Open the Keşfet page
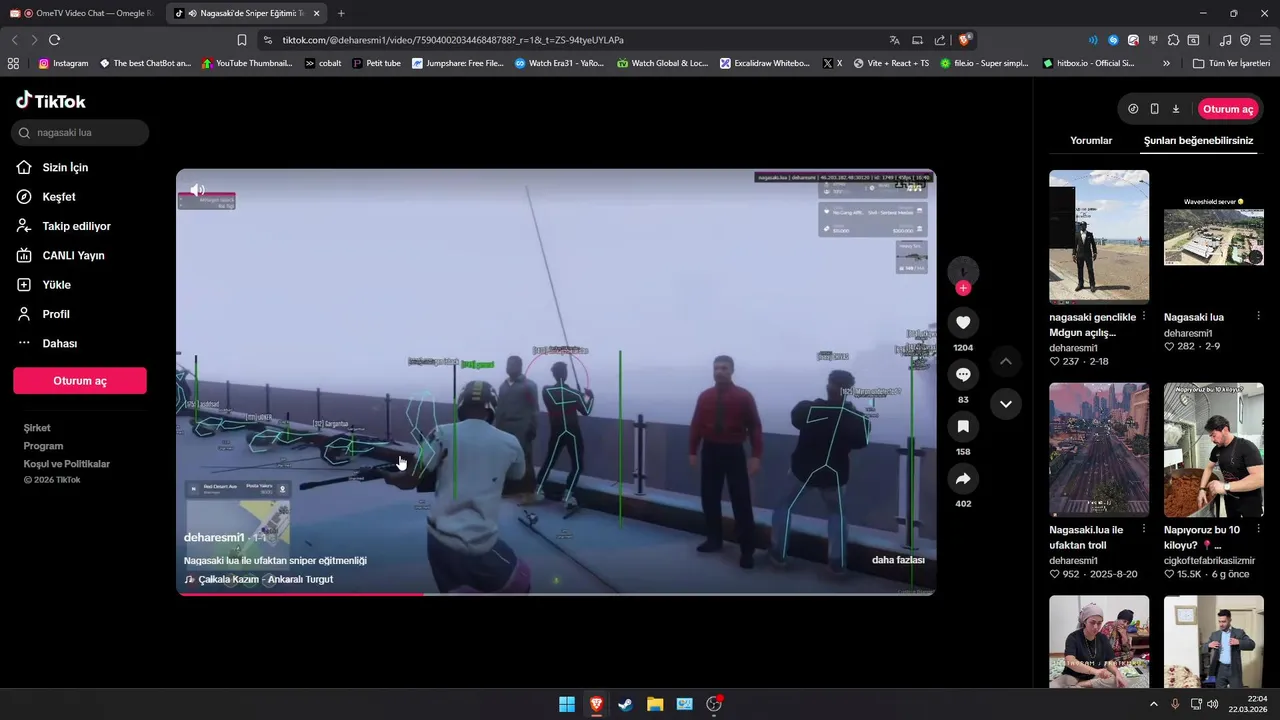 59,197
